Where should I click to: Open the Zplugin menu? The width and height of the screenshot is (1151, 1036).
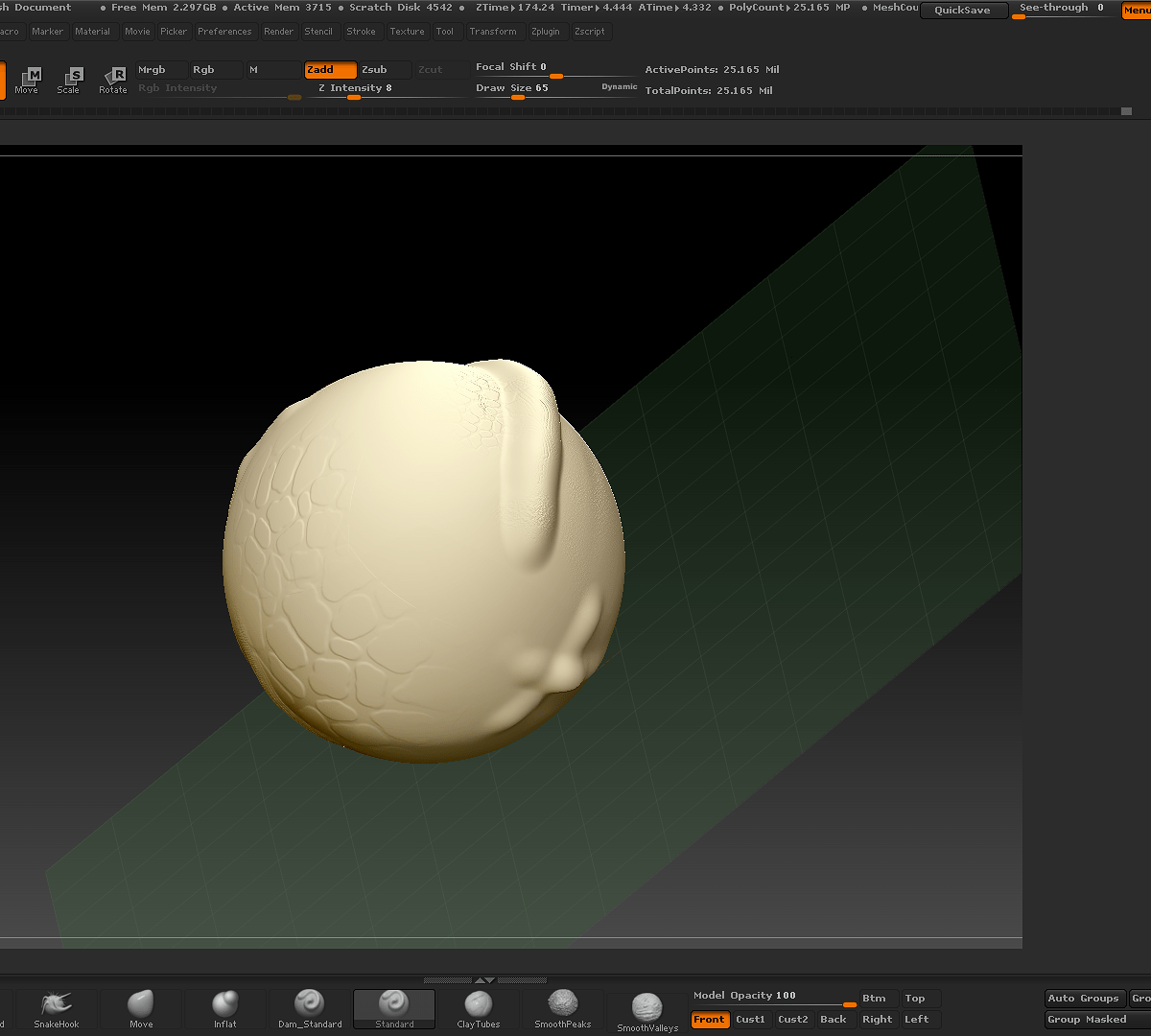click(546, 32)
